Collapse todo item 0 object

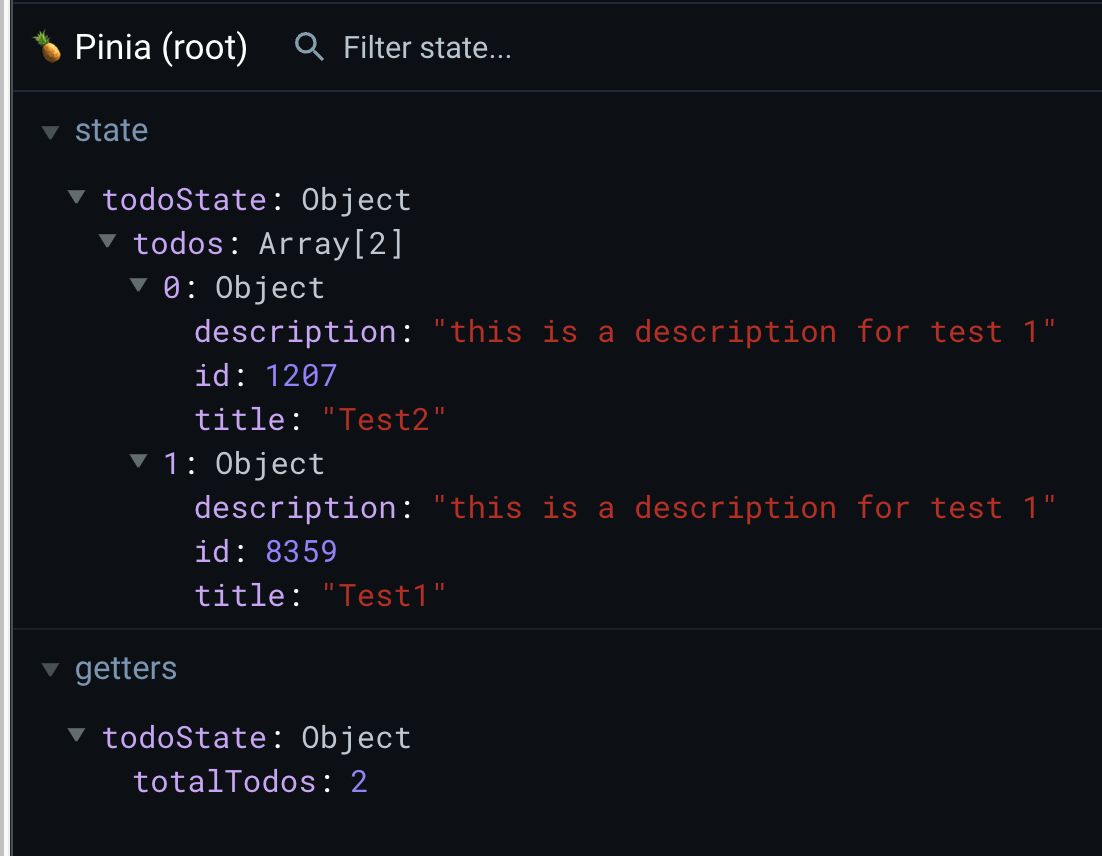(137, 284)
